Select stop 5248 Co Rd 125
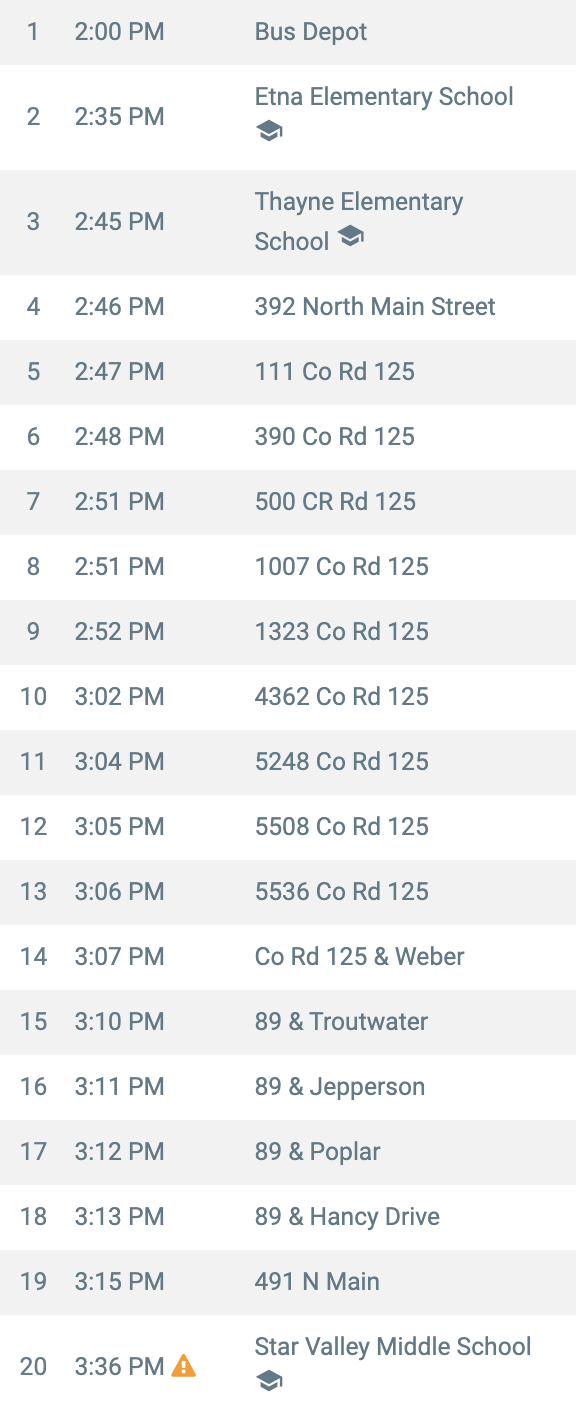 288,762
